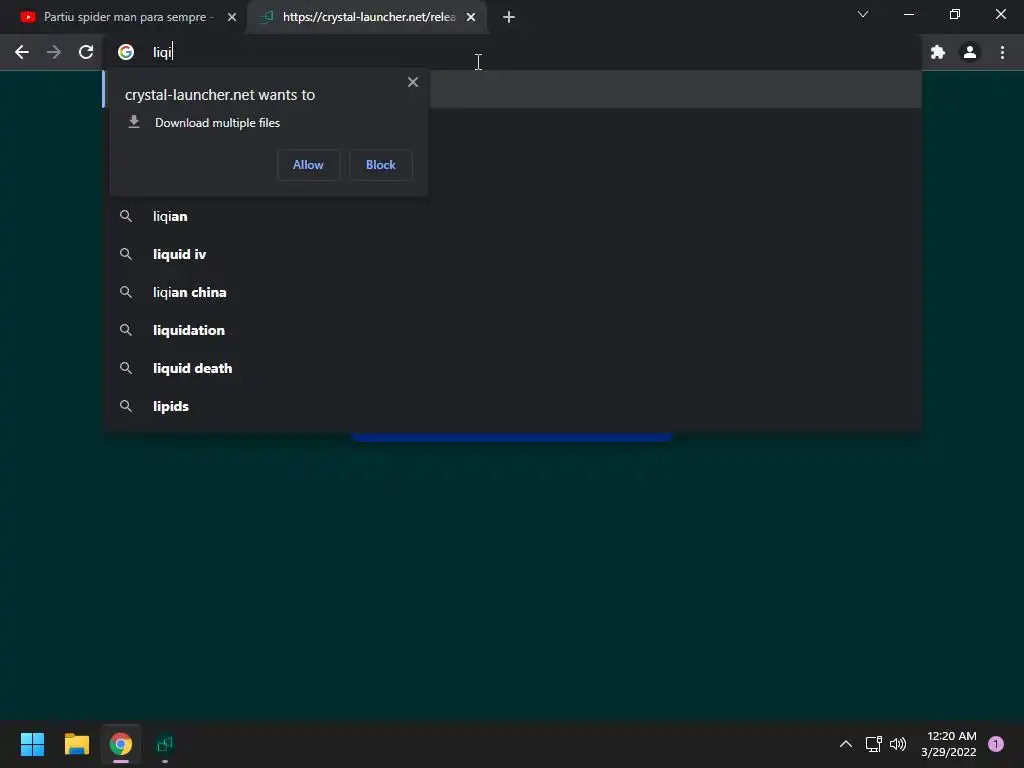Choose the 'liquid death' suggestion

click(x=512, y=368)
